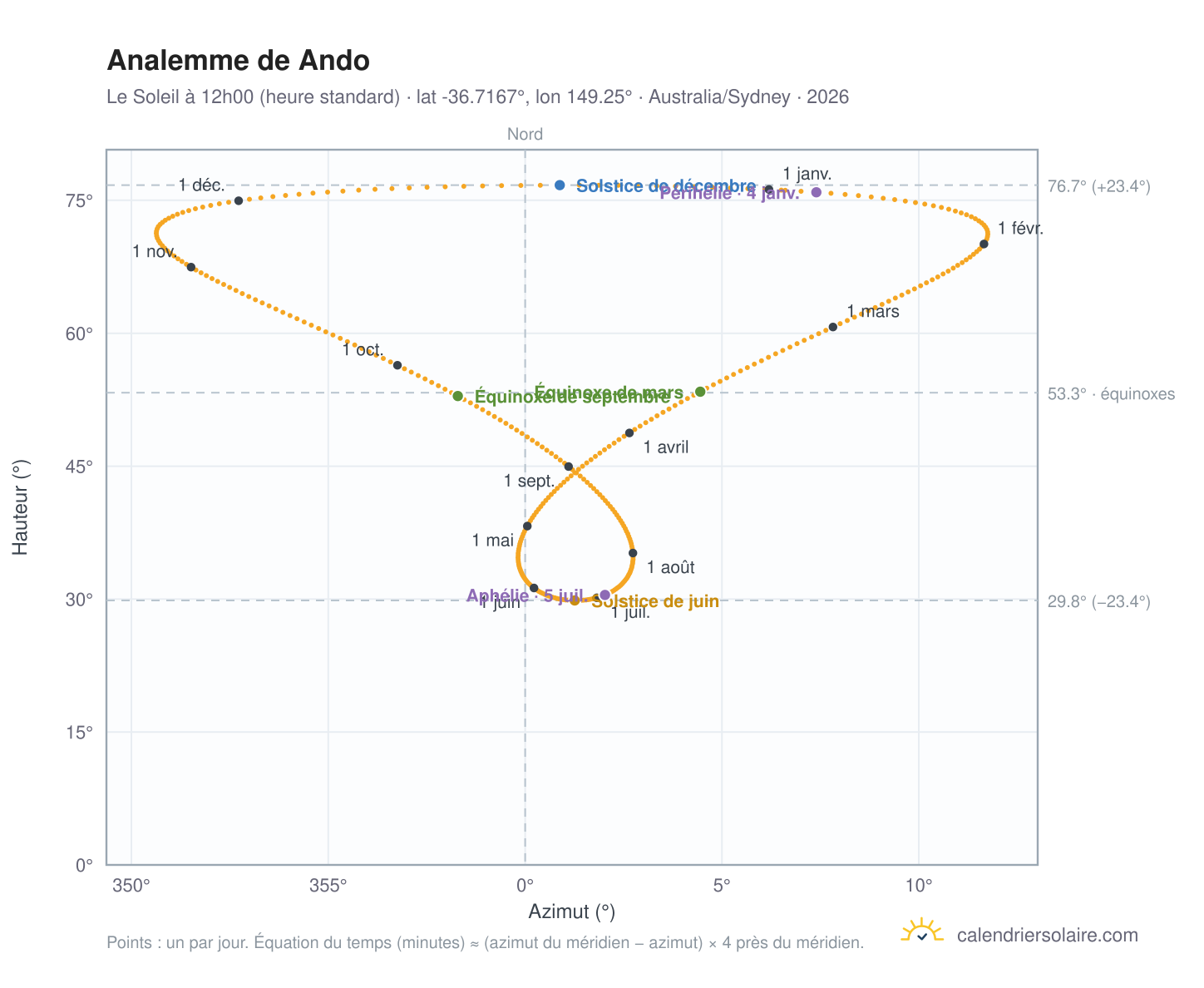
Task: Open the calendriersolaire.com link
Action: point(1047,936)
